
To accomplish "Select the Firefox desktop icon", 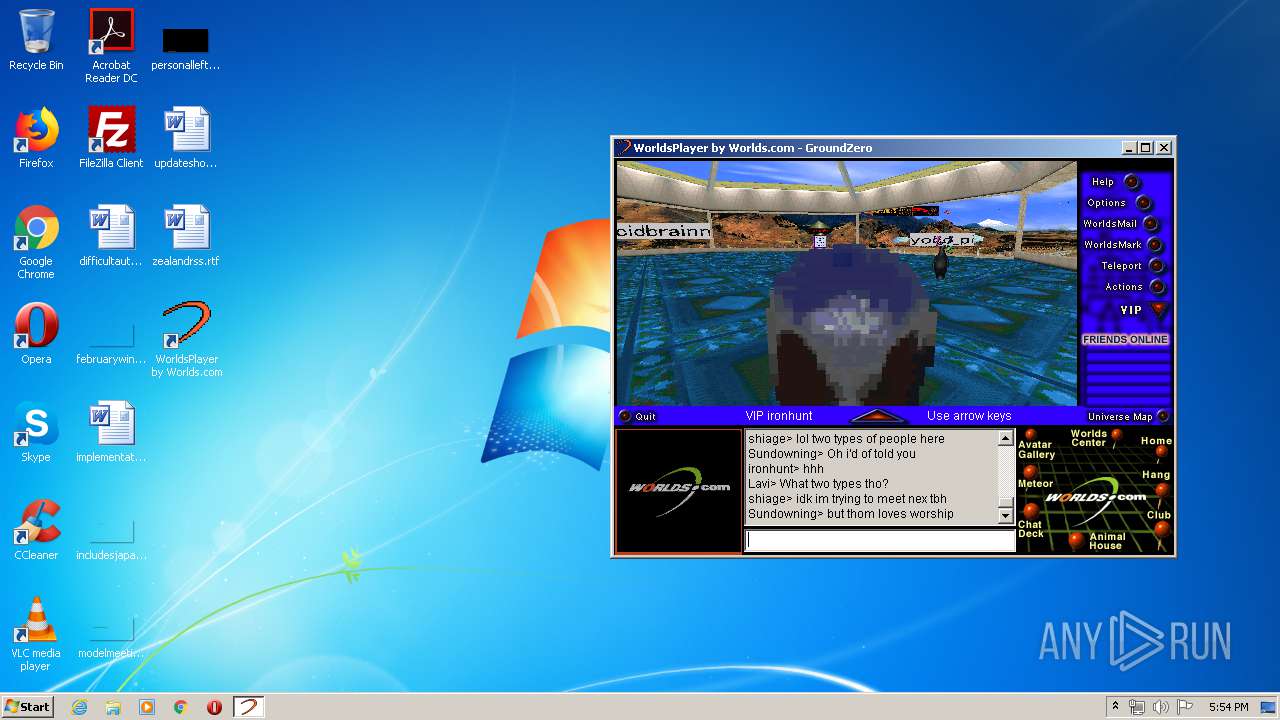I will point(36,138).
